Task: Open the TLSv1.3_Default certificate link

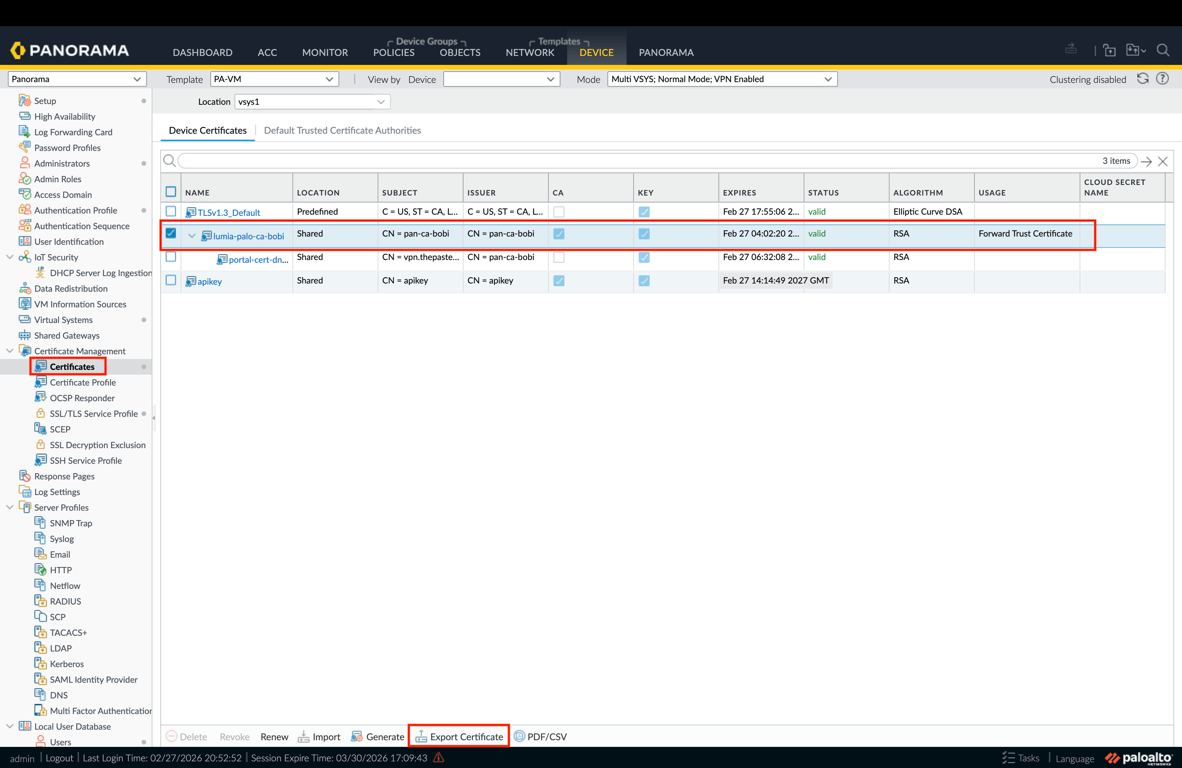Action: point(228,213)
